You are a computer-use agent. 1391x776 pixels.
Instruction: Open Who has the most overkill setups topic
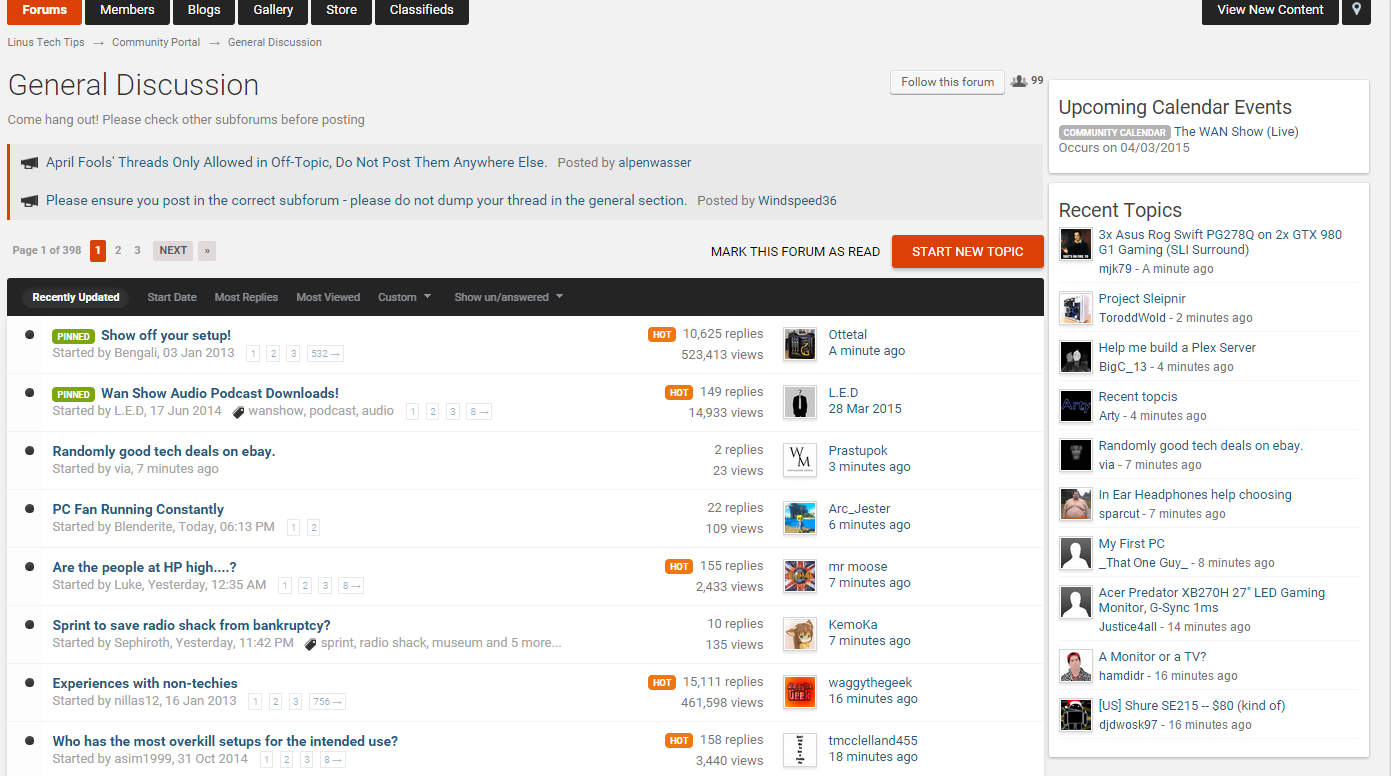point(225,741)
